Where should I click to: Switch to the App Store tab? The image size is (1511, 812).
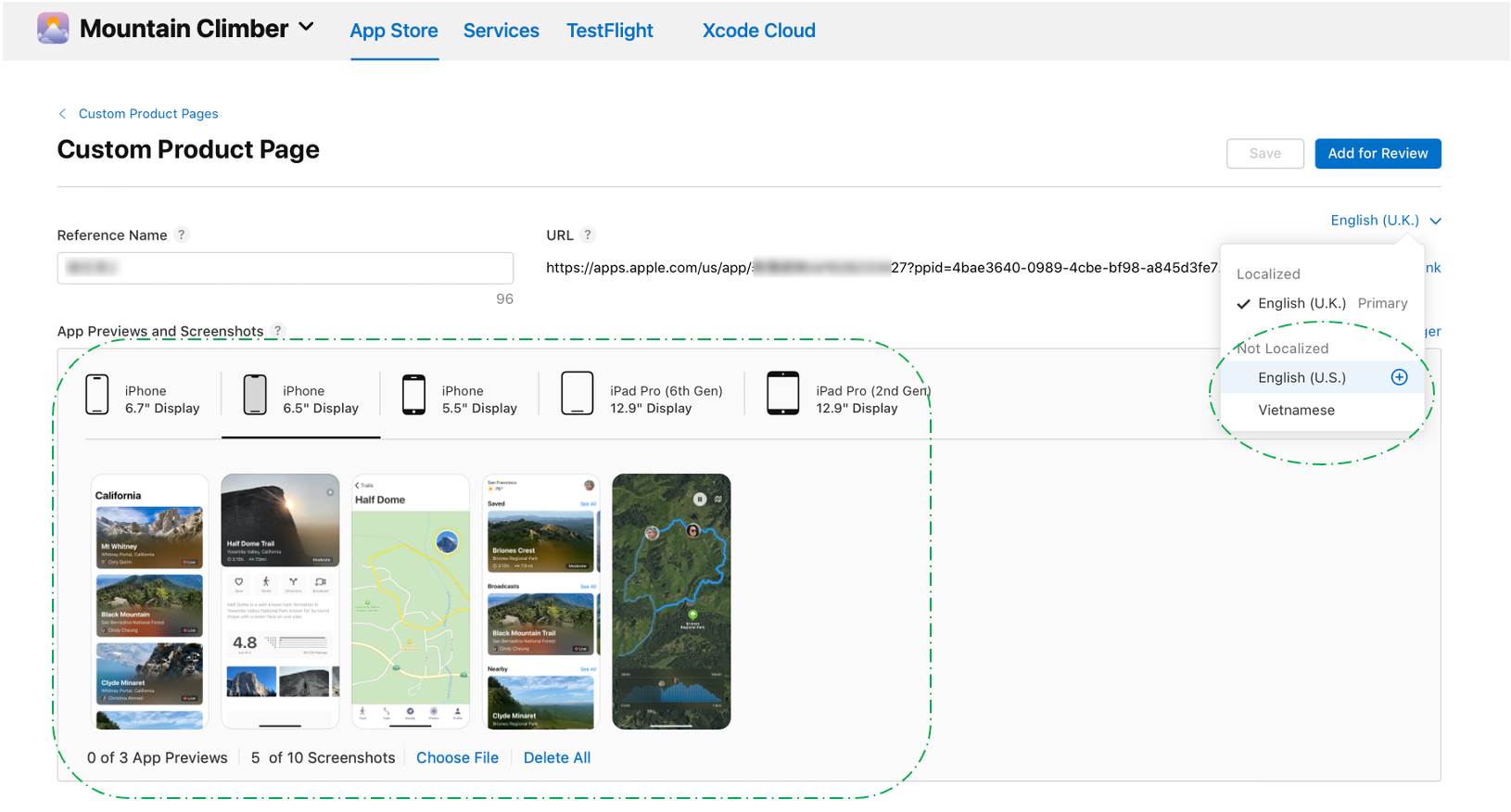pos(394,31)
